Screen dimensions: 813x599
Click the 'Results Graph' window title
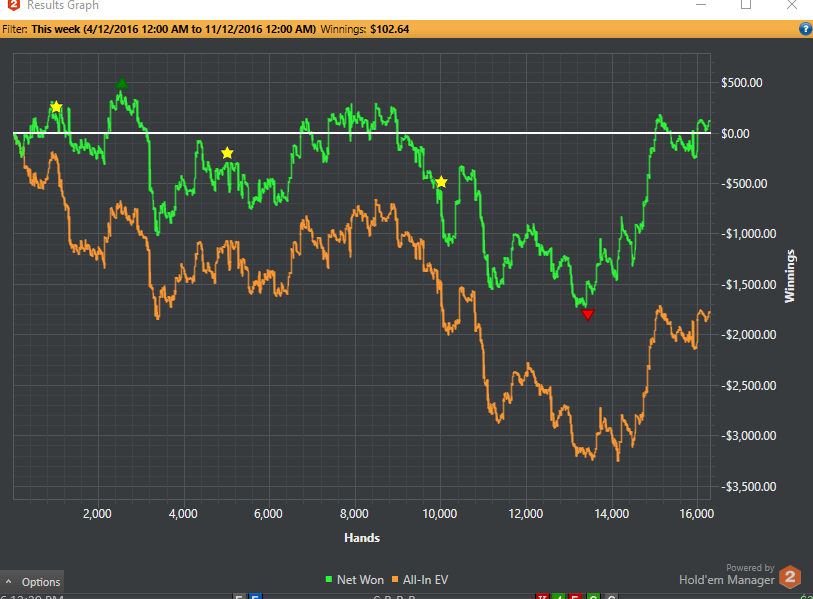tap(63, 5)
